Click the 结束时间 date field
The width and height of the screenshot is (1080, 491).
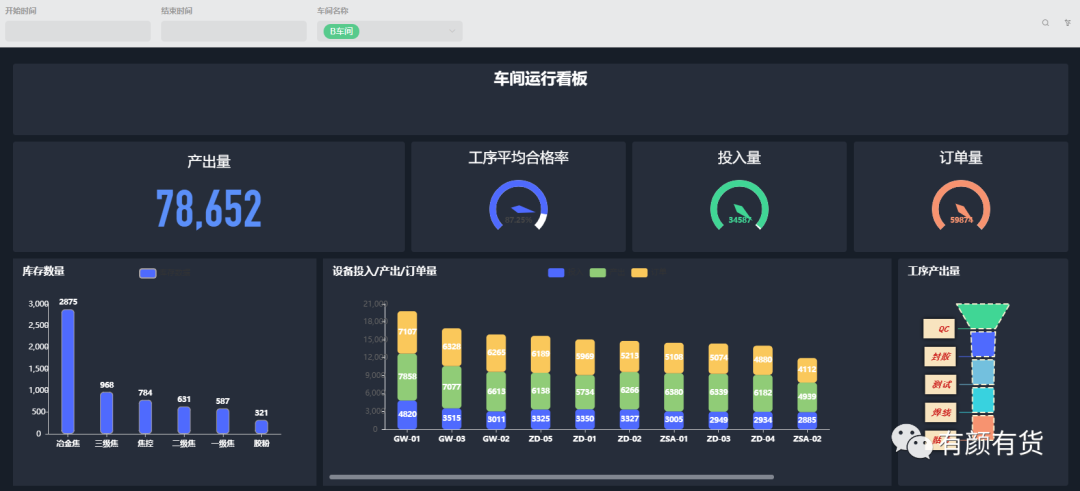[x=234, y=32]
